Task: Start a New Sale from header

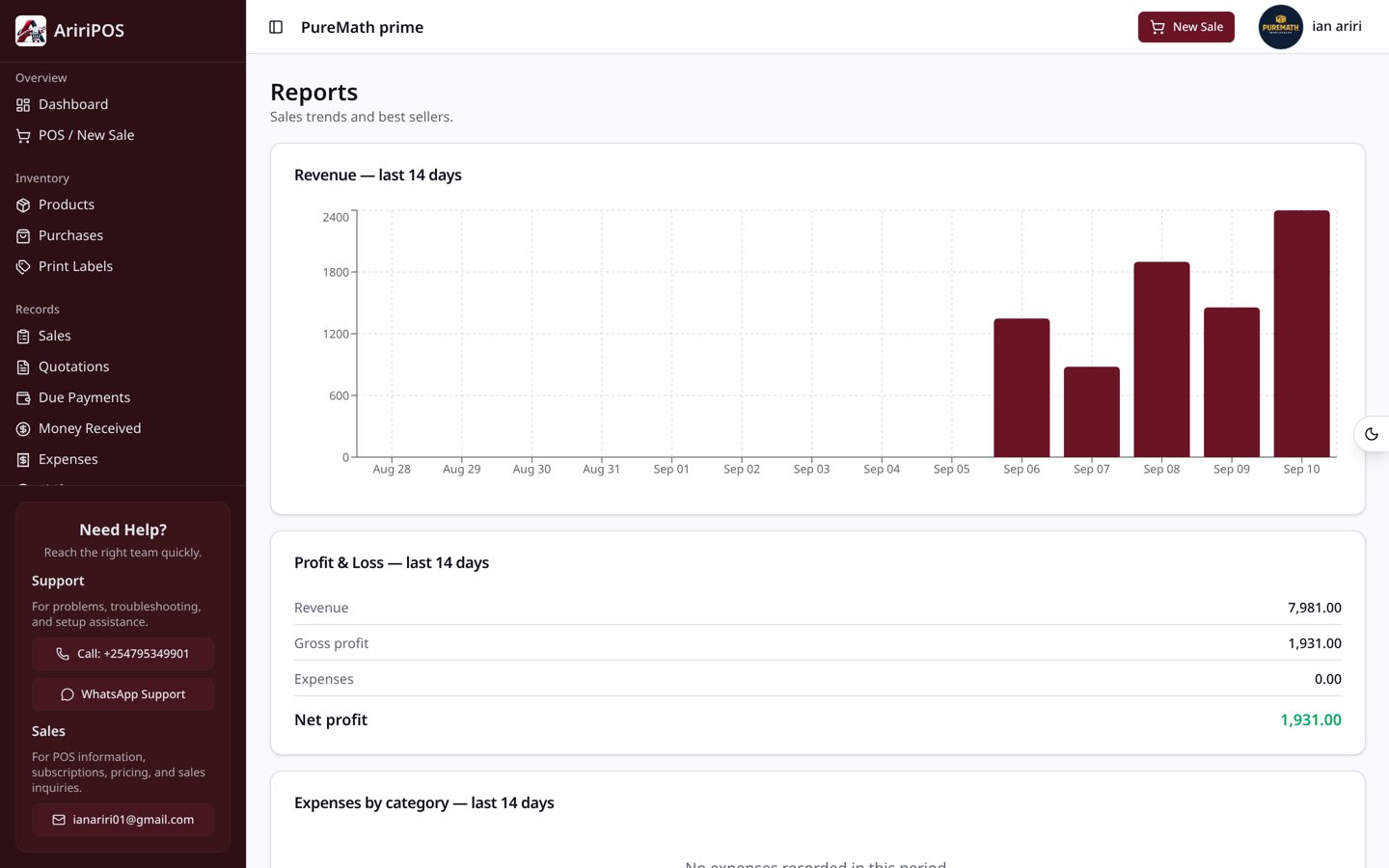Action: (1185, 27)
